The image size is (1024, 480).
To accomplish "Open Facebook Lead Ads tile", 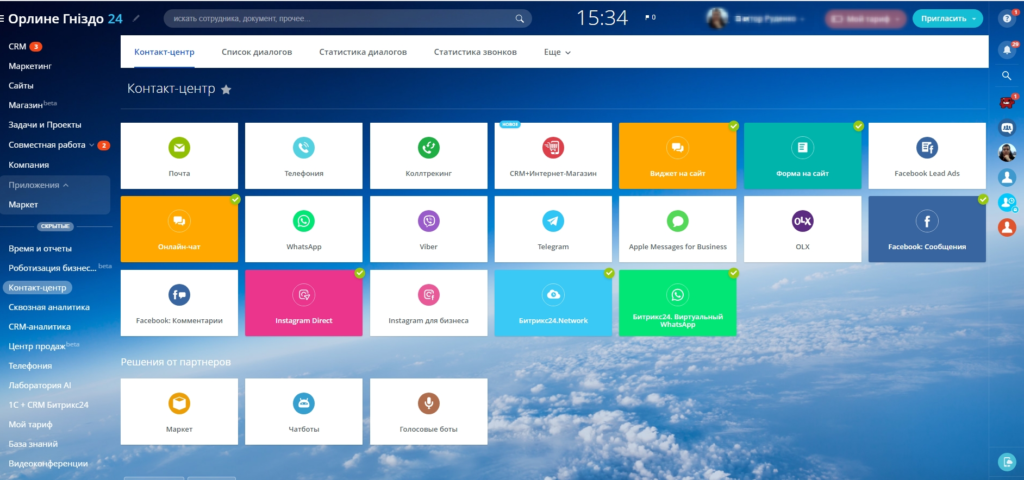I will tap(927, 155).
